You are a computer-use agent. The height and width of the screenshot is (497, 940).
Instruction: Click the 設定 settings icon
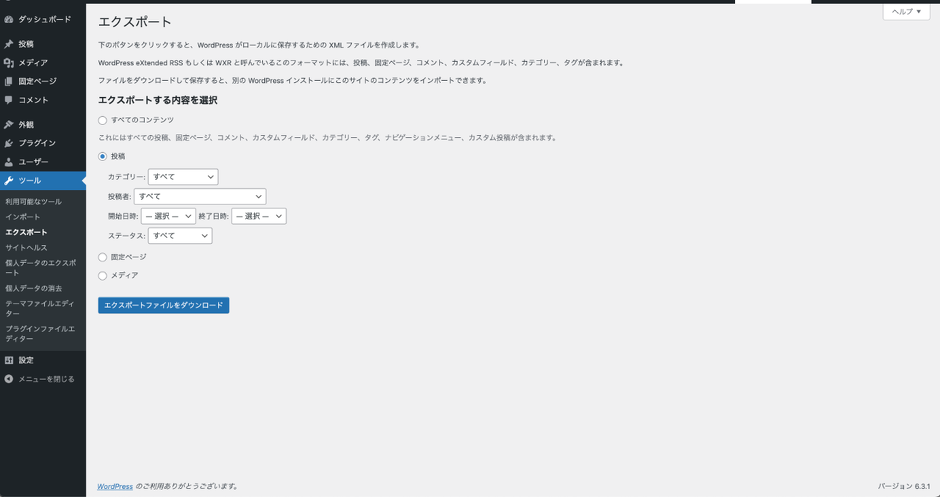click(x=8, y=360)
